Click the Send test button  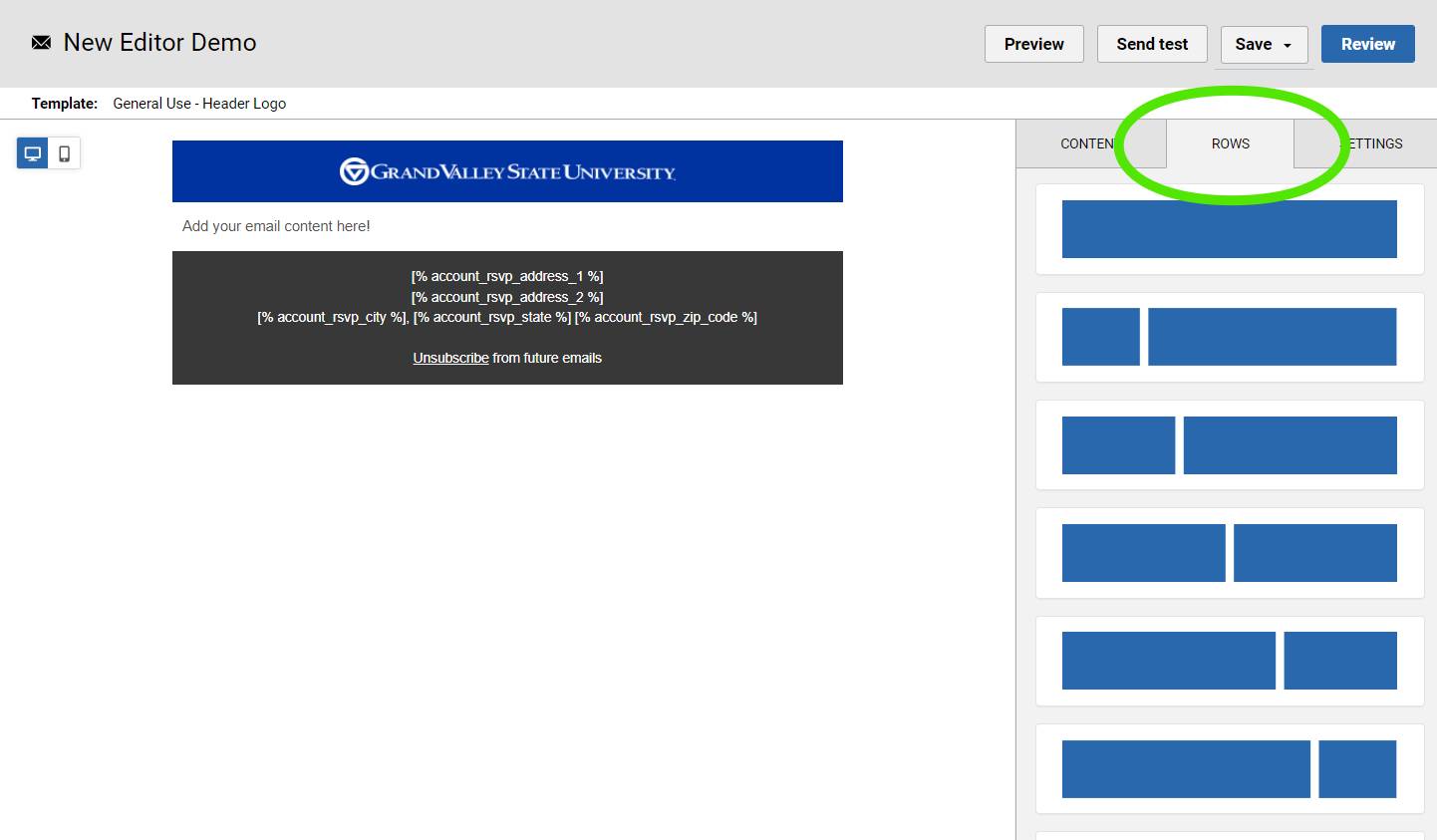(x=1151, y=44)
